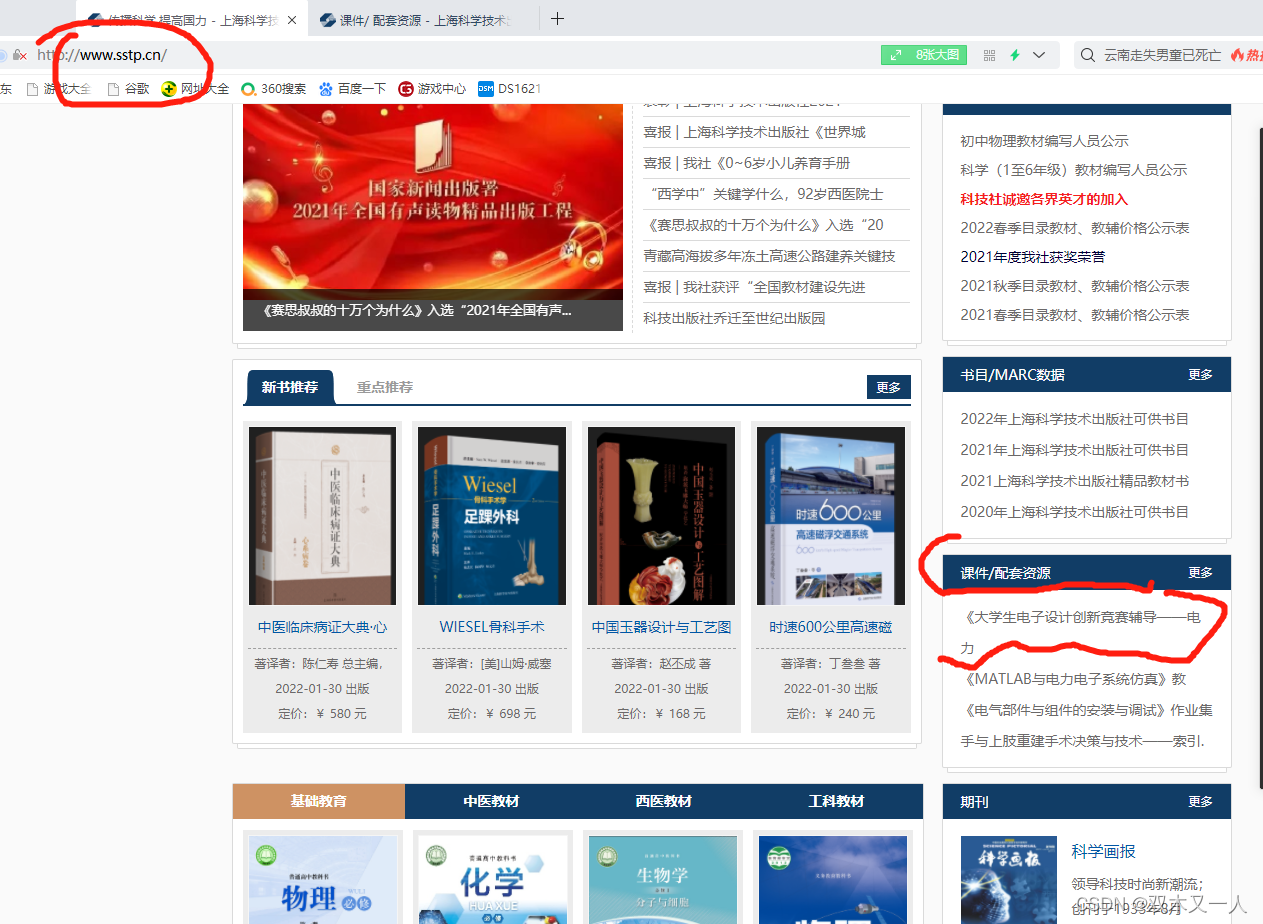Click the green 8张大图 image extraction button
This screenshot has width=1263, height=924.
922,55
